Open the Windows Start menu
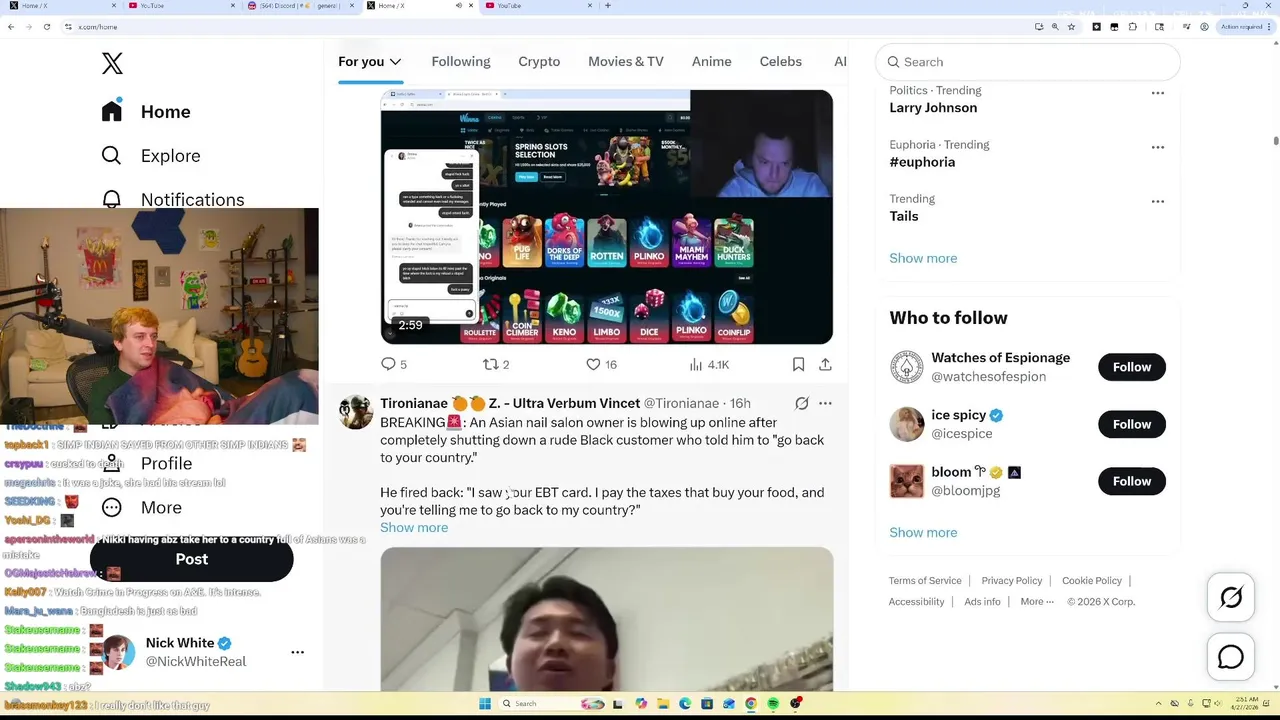The height and width of the screenshot is (720, 1280). click(x=485, y=704)
